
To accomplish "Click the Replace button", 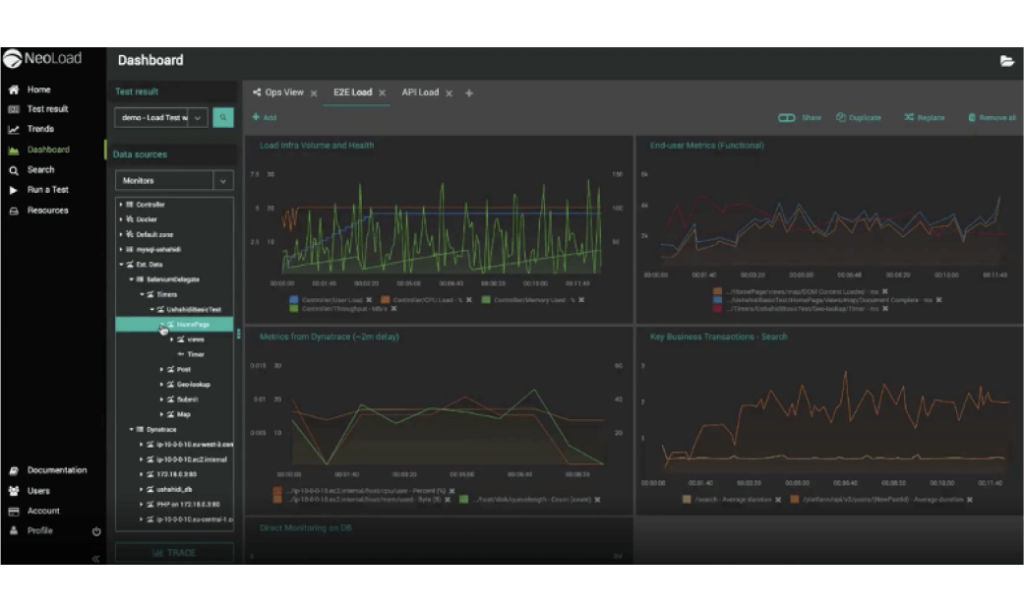I will pyautogui.click(x=924, y=118).
